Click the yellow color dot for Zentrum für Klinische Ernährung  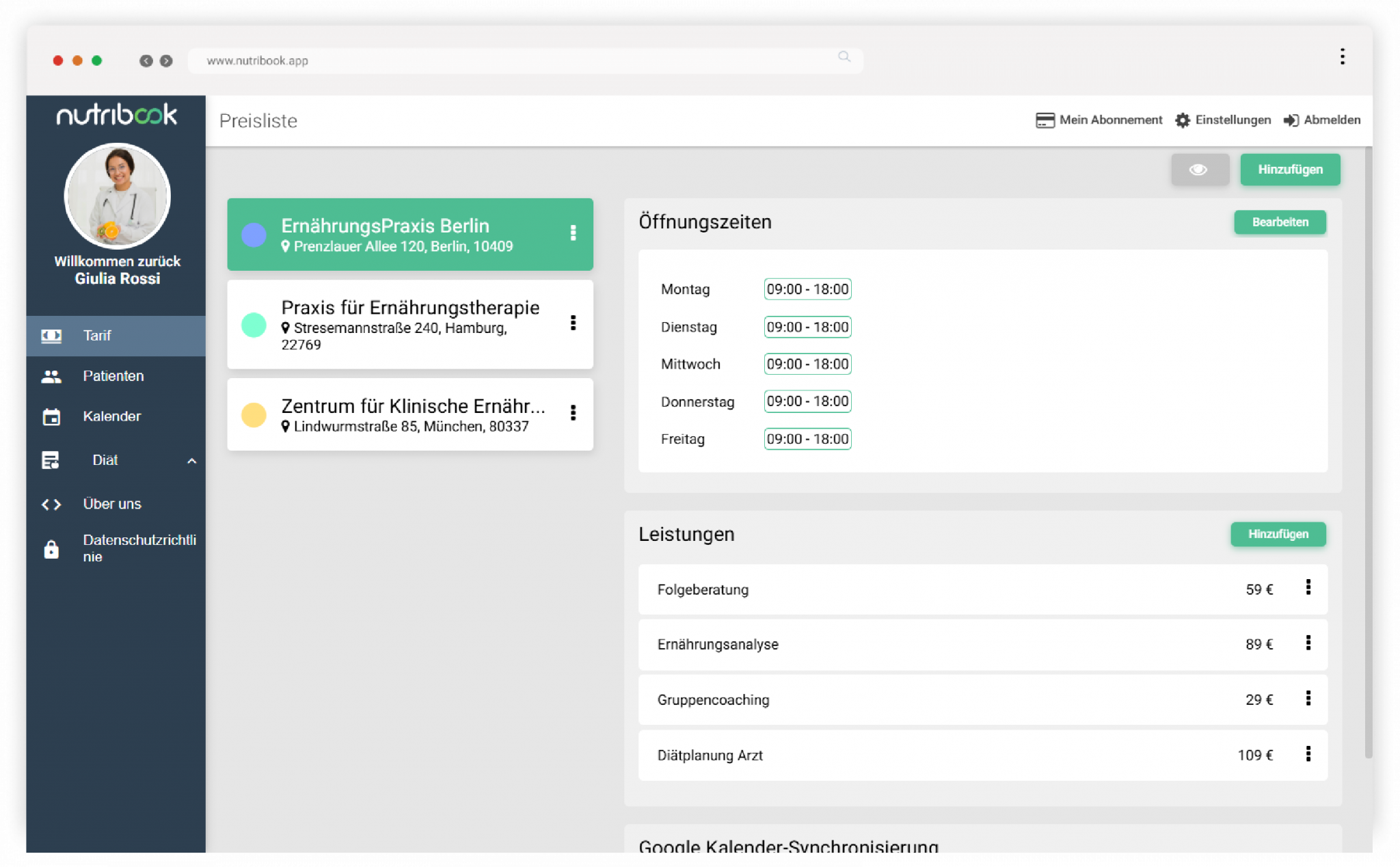coord(254,414)
